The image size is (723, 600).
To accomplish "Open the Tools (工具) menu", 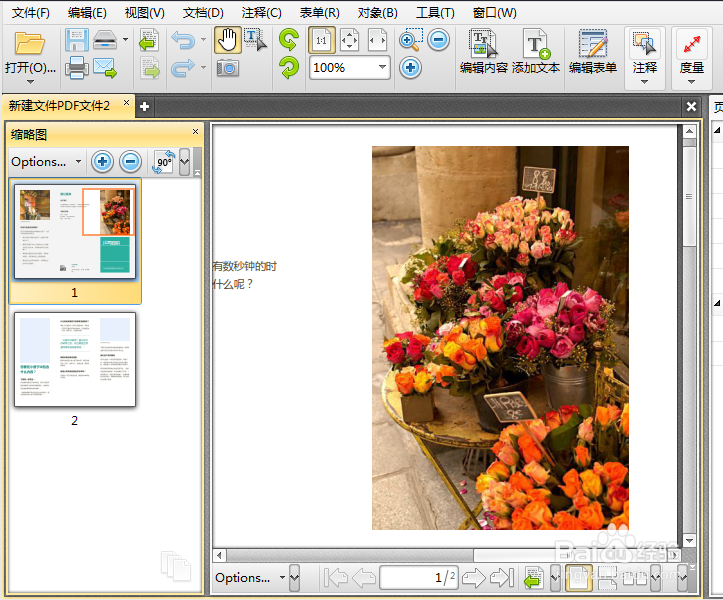I will click(x=435, y=12).
